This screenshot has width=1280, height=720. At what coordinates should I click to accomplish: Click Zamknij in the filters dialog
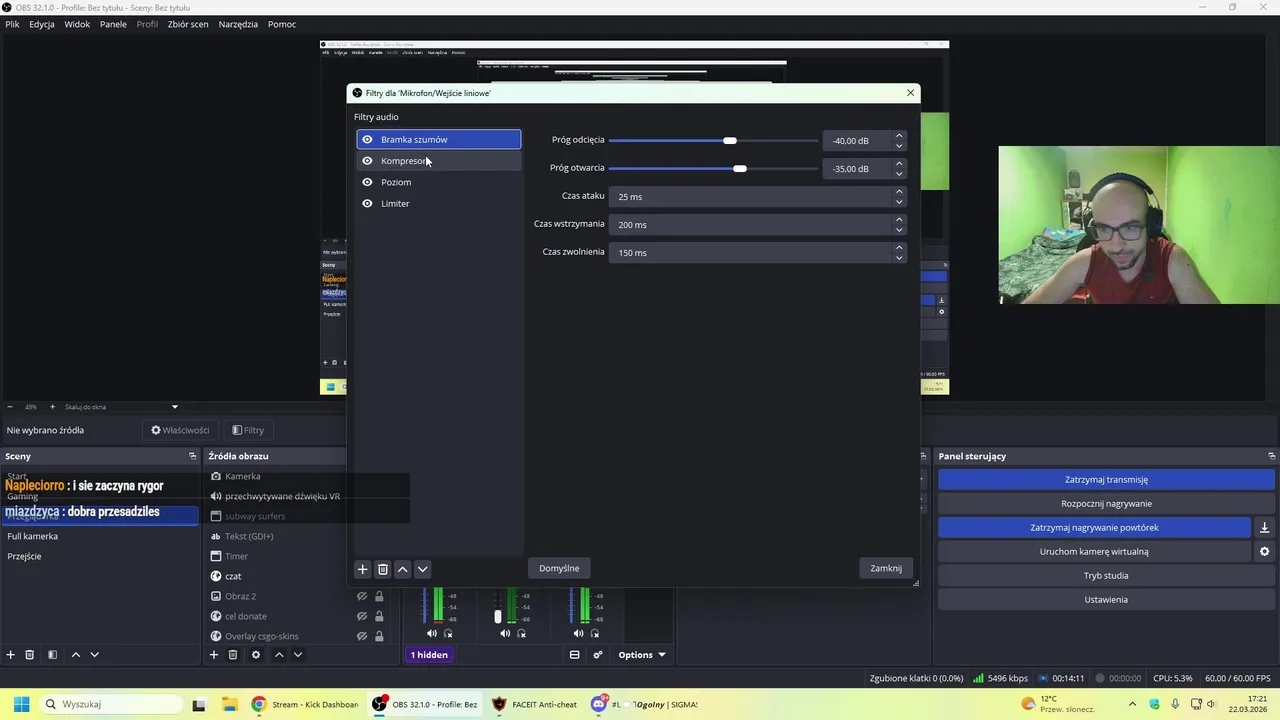click(886, 569)
